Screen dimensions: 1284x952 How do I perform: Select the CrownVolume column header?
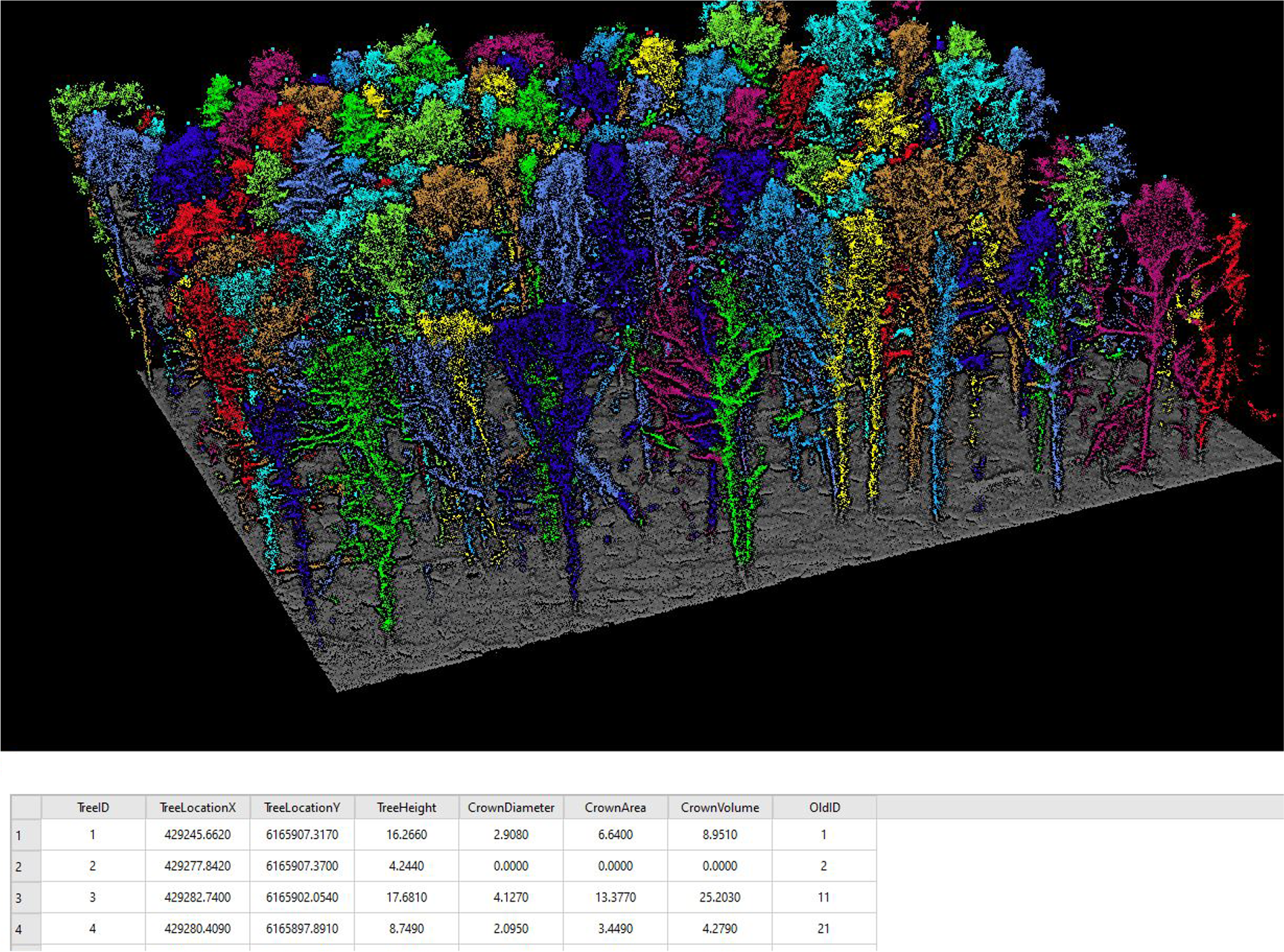[x=720, y=807]
